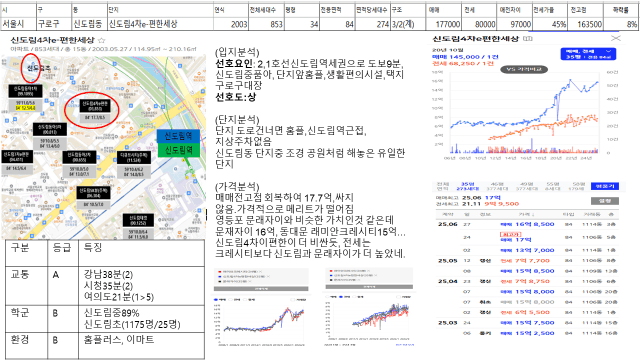Image resolution: width=640 pixels, height=360 pixels.
Task: Click the green 신도림역 map label
Action: pyautogui.click(x=178, y=150)
